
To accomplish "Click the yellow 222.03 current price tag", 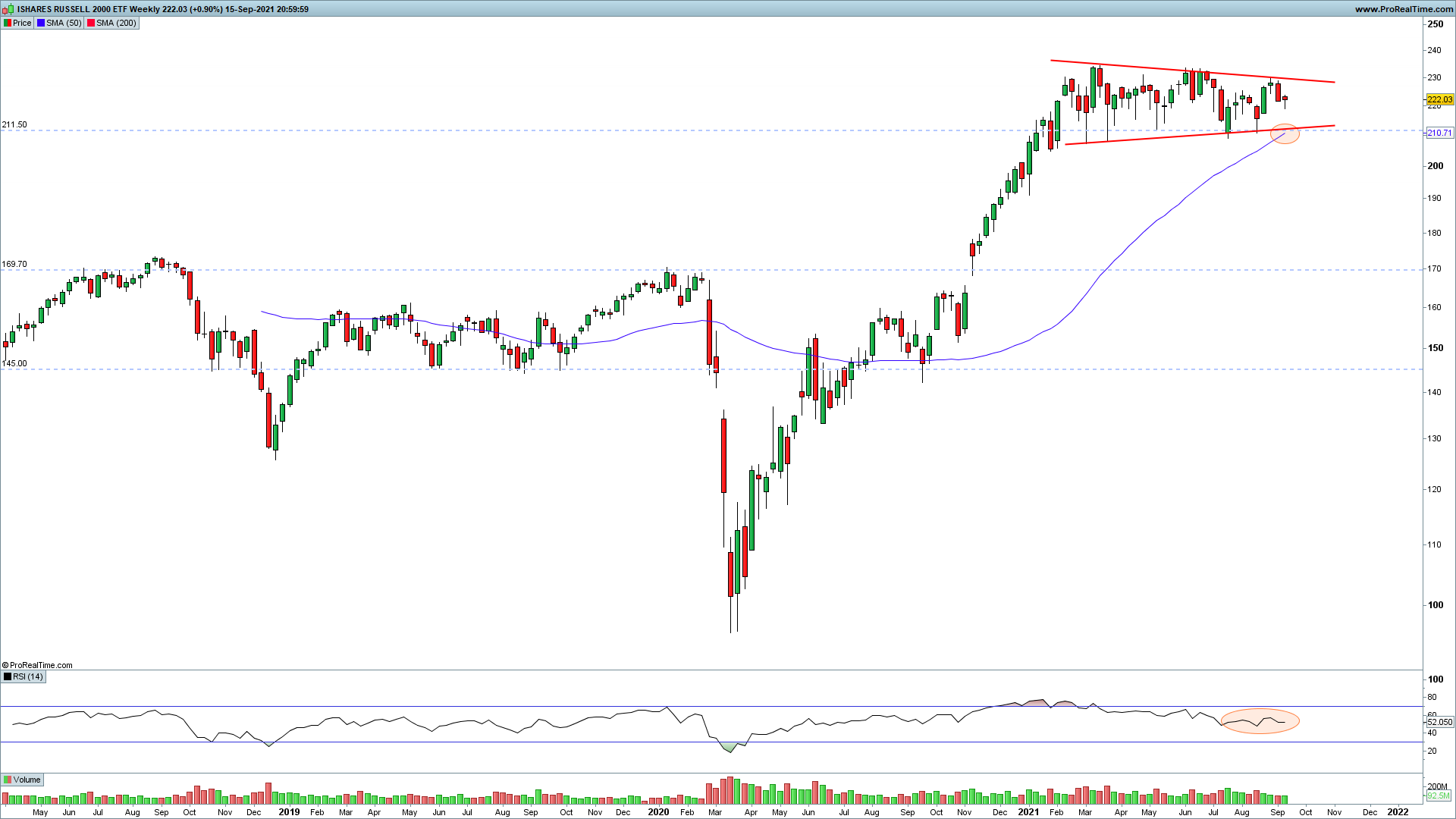I will 1439,99.
